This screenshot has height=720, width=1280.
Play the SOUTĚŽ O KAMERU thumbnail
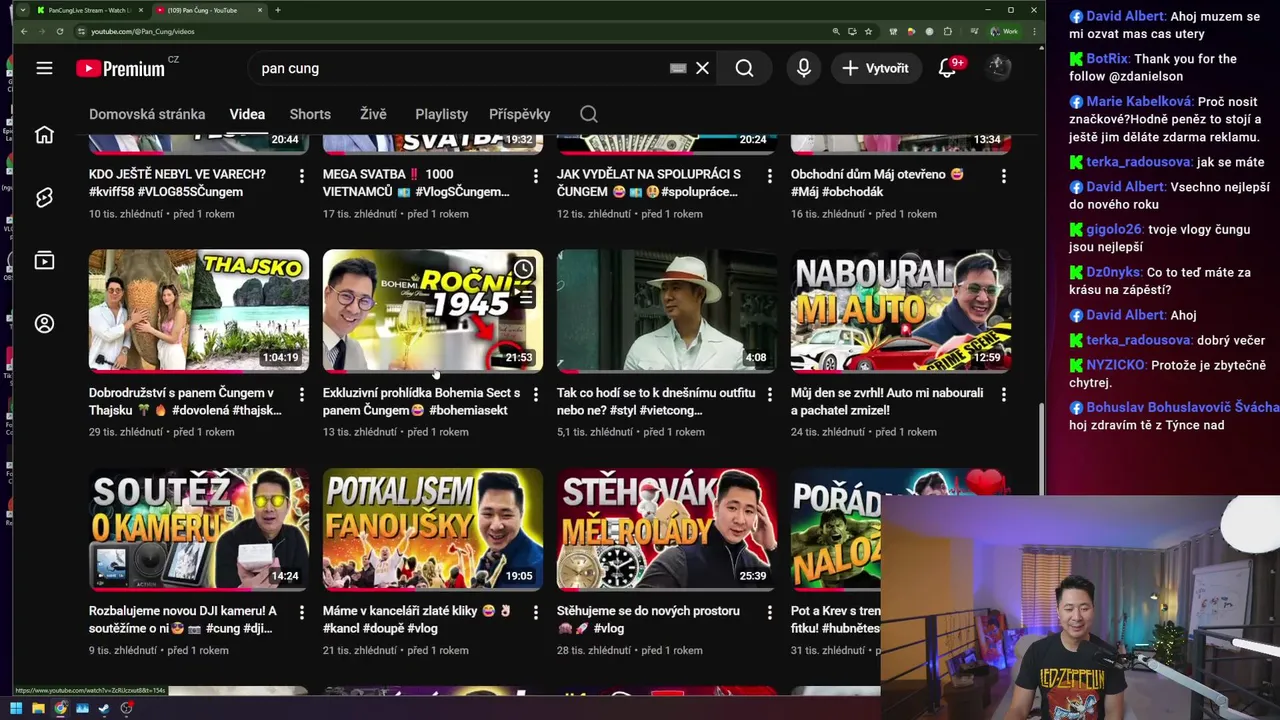199,529
